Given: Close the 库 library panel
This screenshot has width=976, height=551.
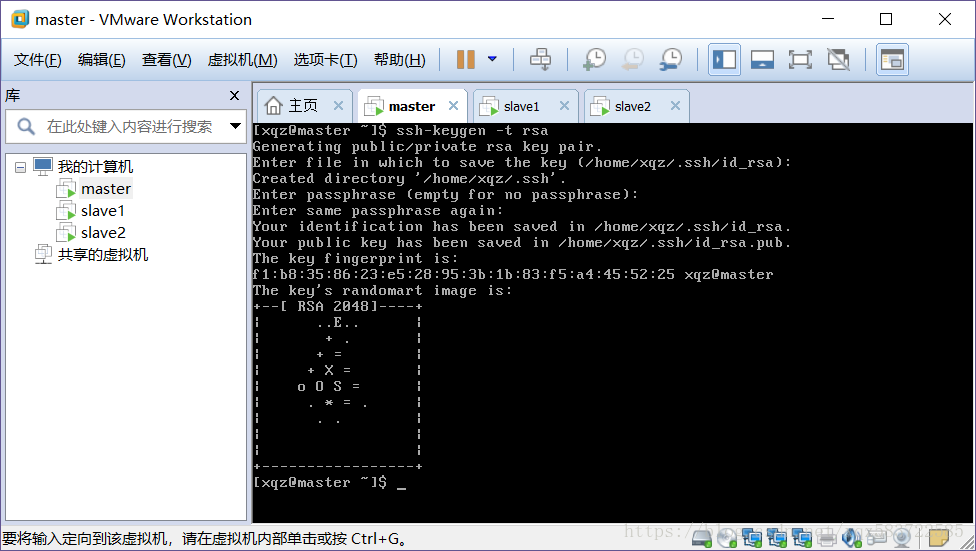Looking at the screenshot, I should point(234,95).
